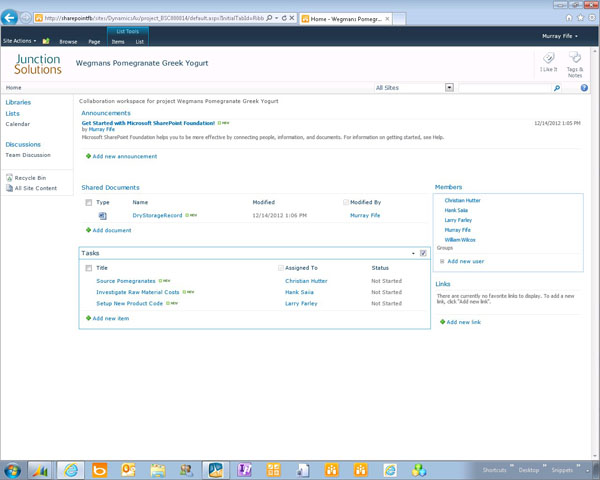Open browser Tools gear icon

[x=592, y=18]
